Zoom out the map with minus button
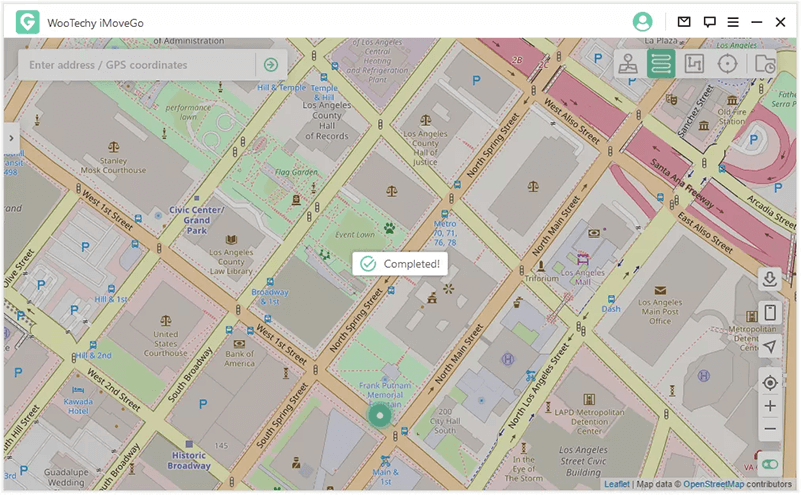The width and height of the screenshot is (801, 495). pyautogui.click(x=769, y=429)
